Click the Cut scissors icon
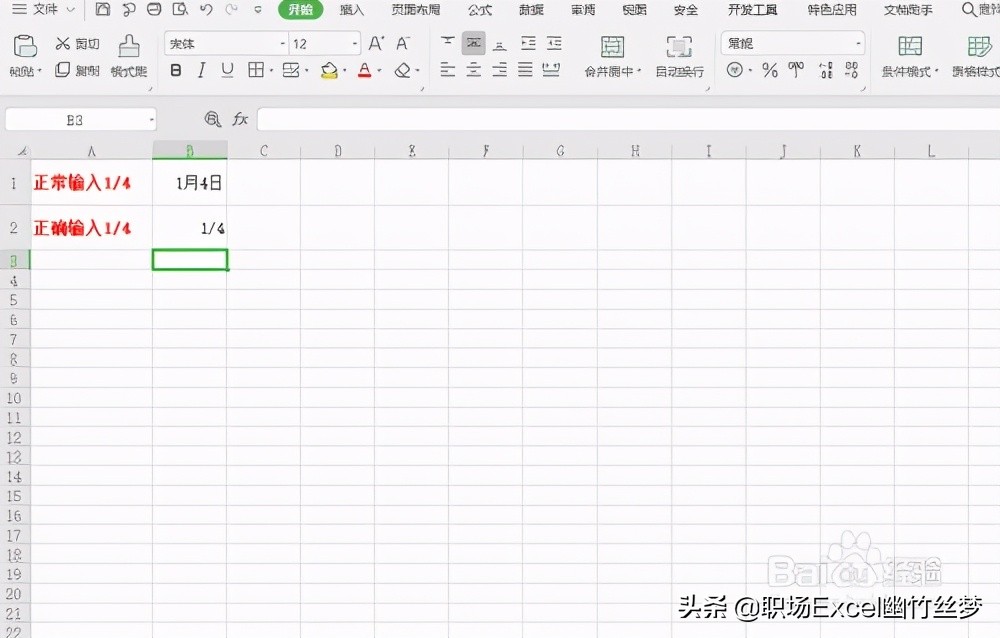Image resolution: width=1000 pixels, height=638 pixels. [62, 43]
